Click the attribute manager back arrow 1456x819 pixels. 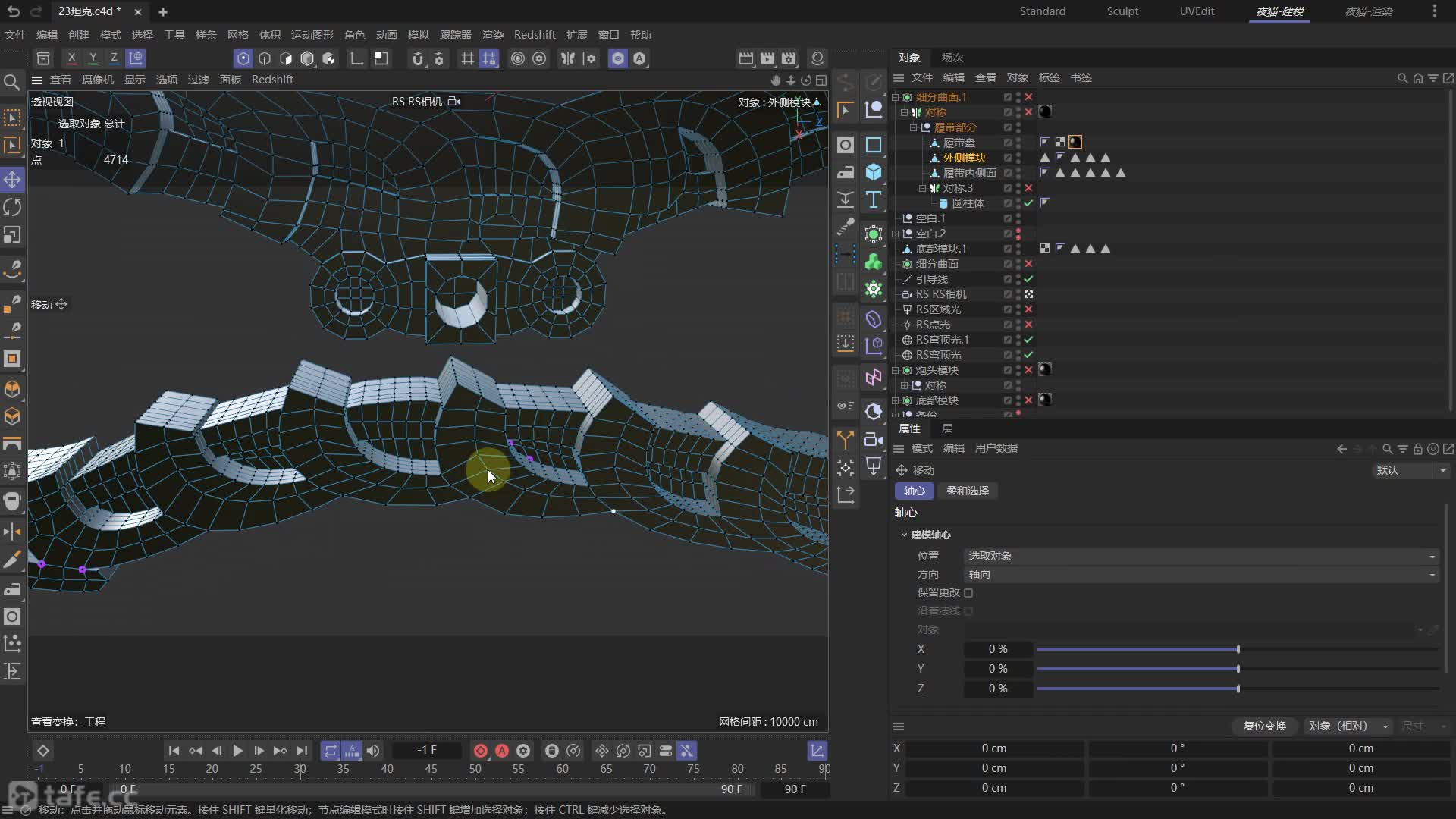pos(1341,449)
